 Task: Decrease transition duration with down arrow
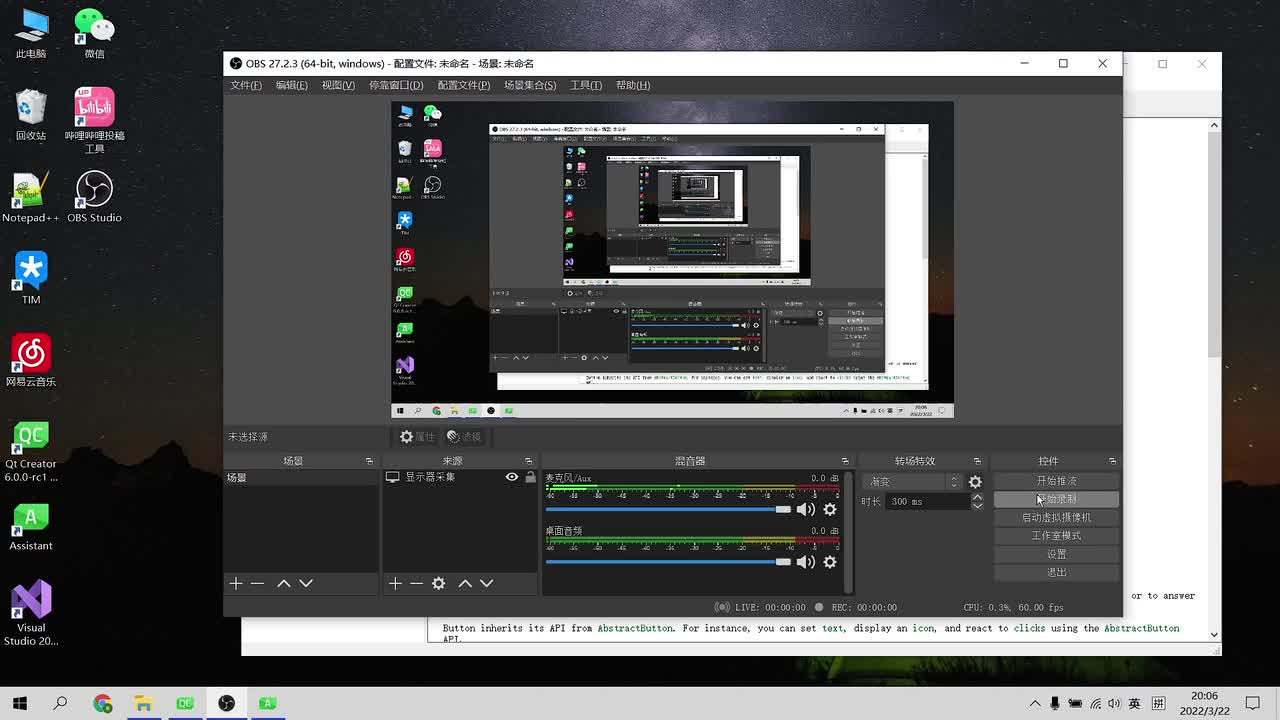click(x=977, y=506)
